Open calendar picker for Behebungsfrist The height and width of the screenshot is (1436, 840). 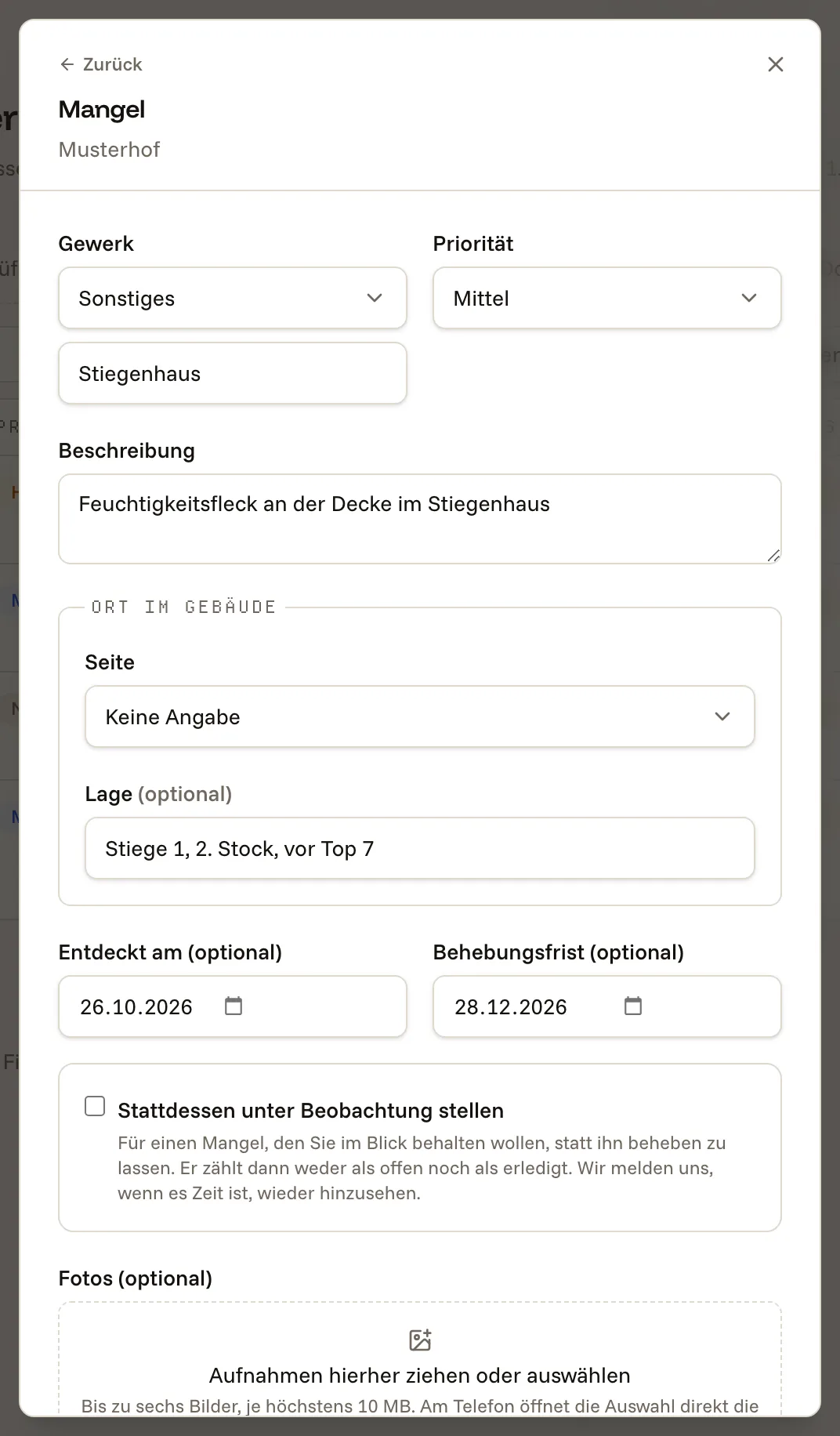pyautogui.click(x=633, y=1006)
